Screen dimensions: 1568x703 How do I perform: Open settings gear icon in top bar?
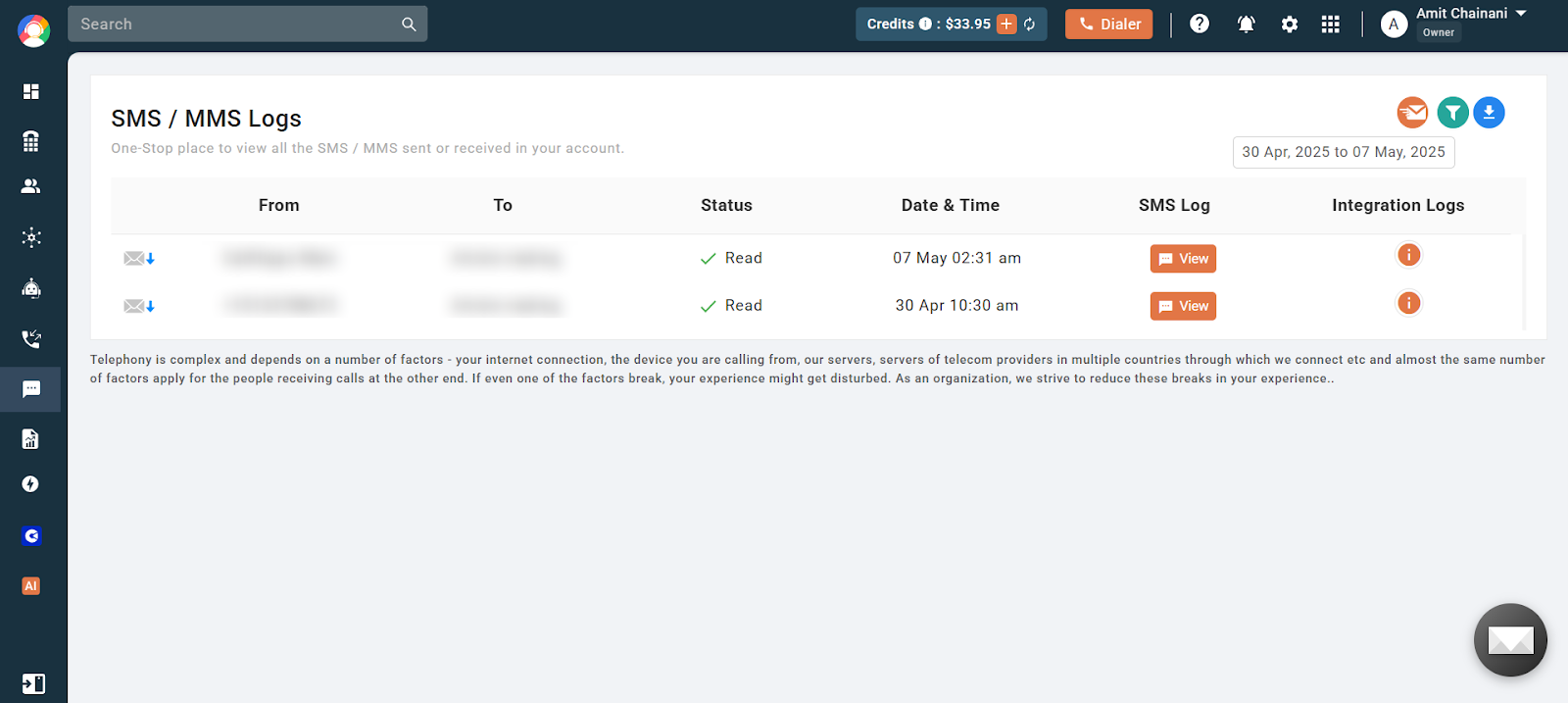1290,25
